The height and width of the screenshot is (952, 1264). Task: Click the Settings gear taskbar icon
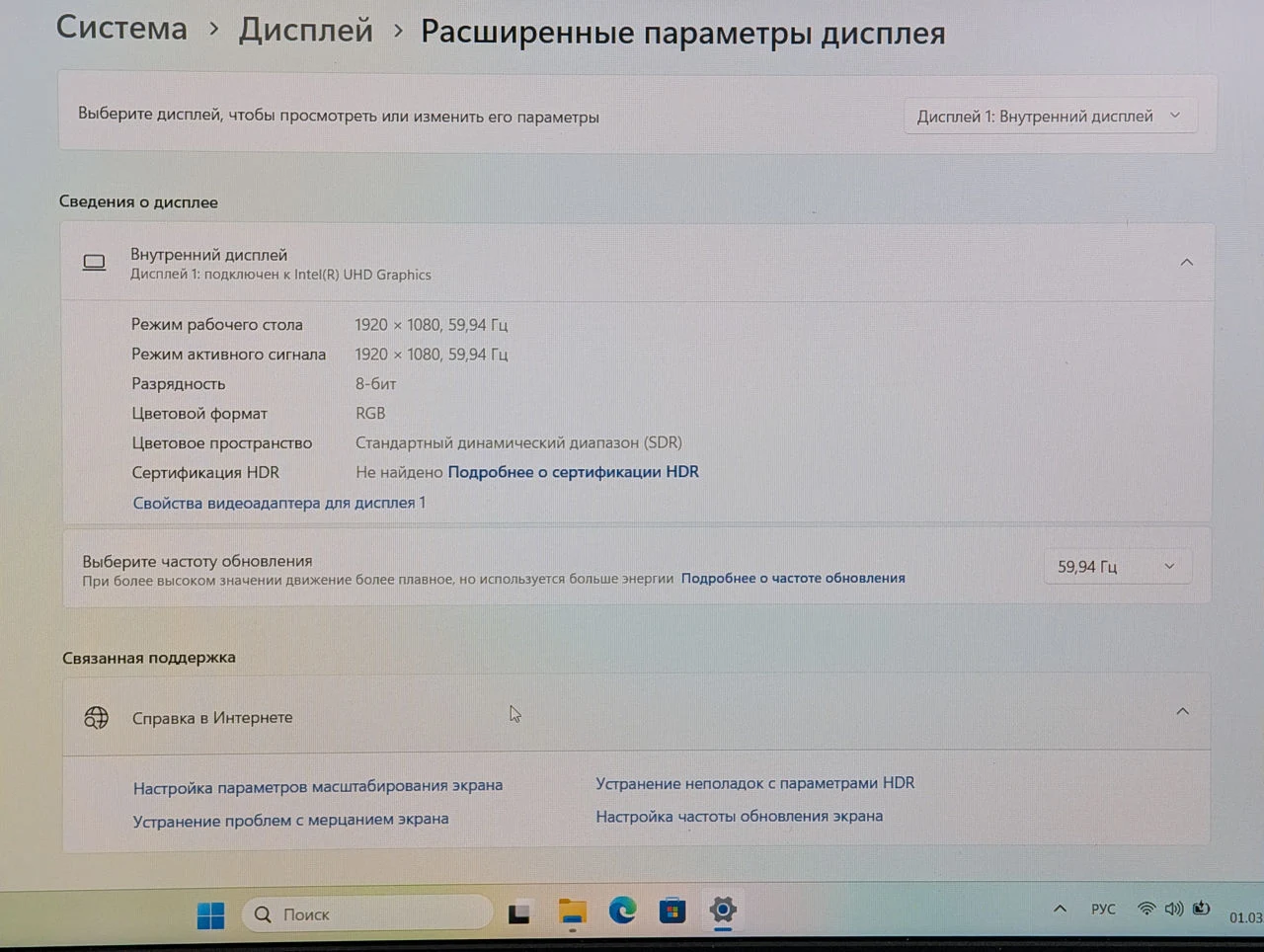pos(723,910)
